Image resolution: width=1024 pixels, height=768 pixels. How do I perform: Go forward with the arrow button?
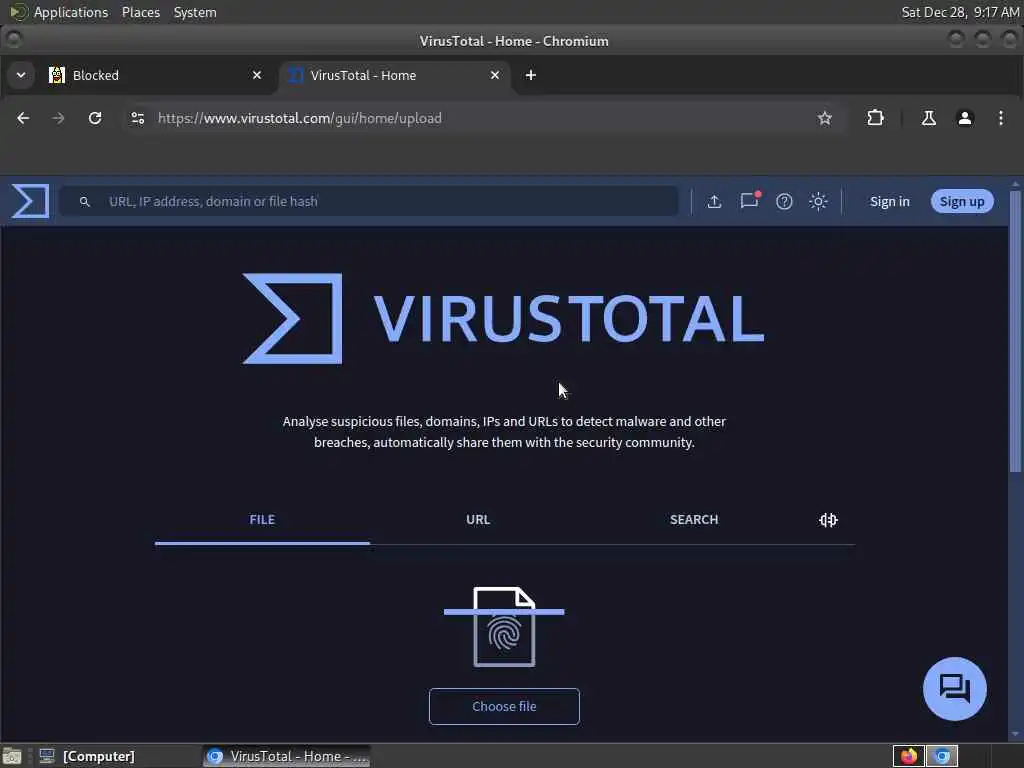(x=58, y=118)
